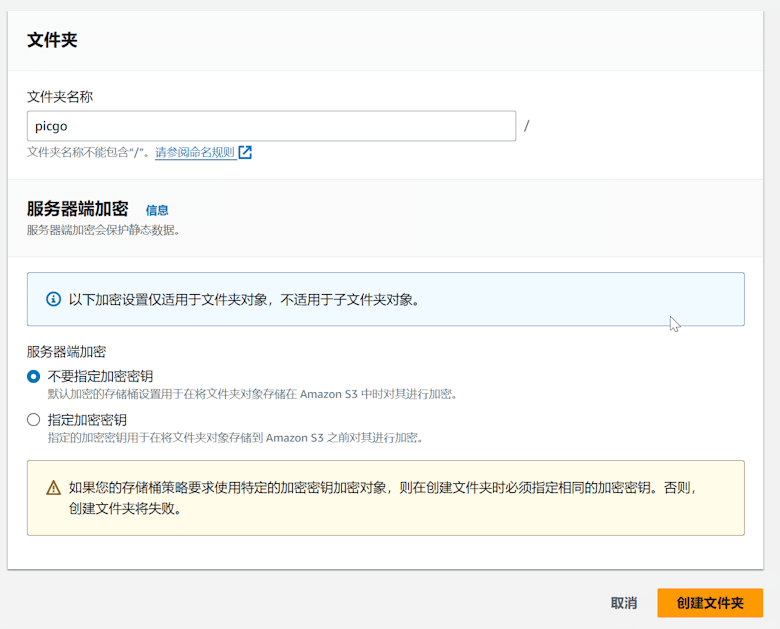The width and height of the screenshot is (780, 629).
Task: Click the 文件夹 panel heading
Action: pos(52,40)
